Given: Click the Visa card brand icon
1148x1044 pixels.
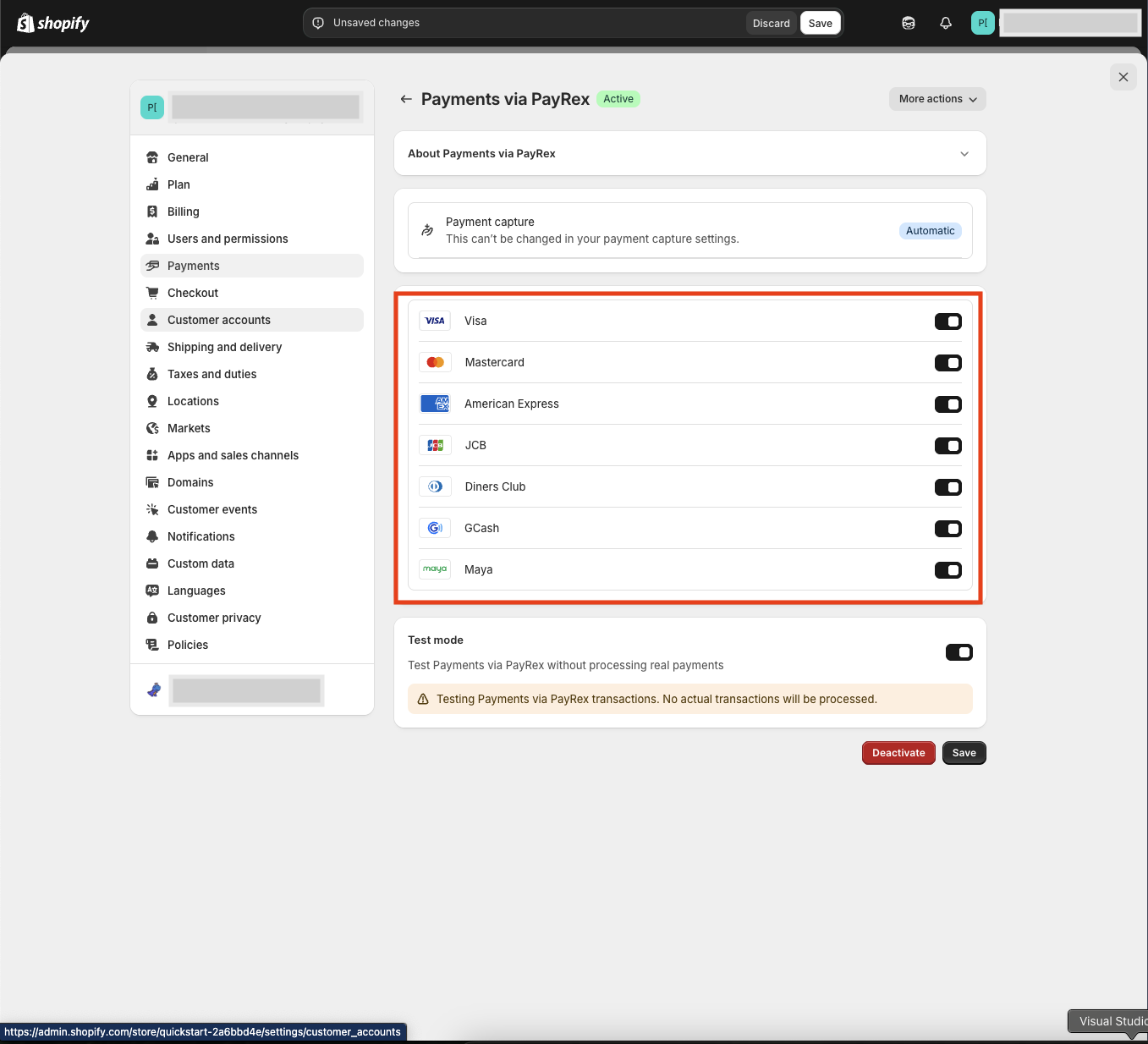Looking at the screenshot, I should 434,321.
